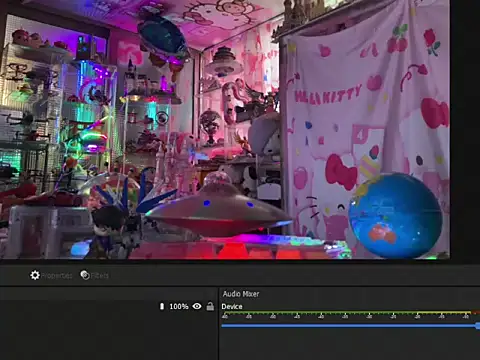Viewport: 480px width, 360px height.
Task: Click the Filters text button
Action: pyautogui.click(x=100, y=276)
